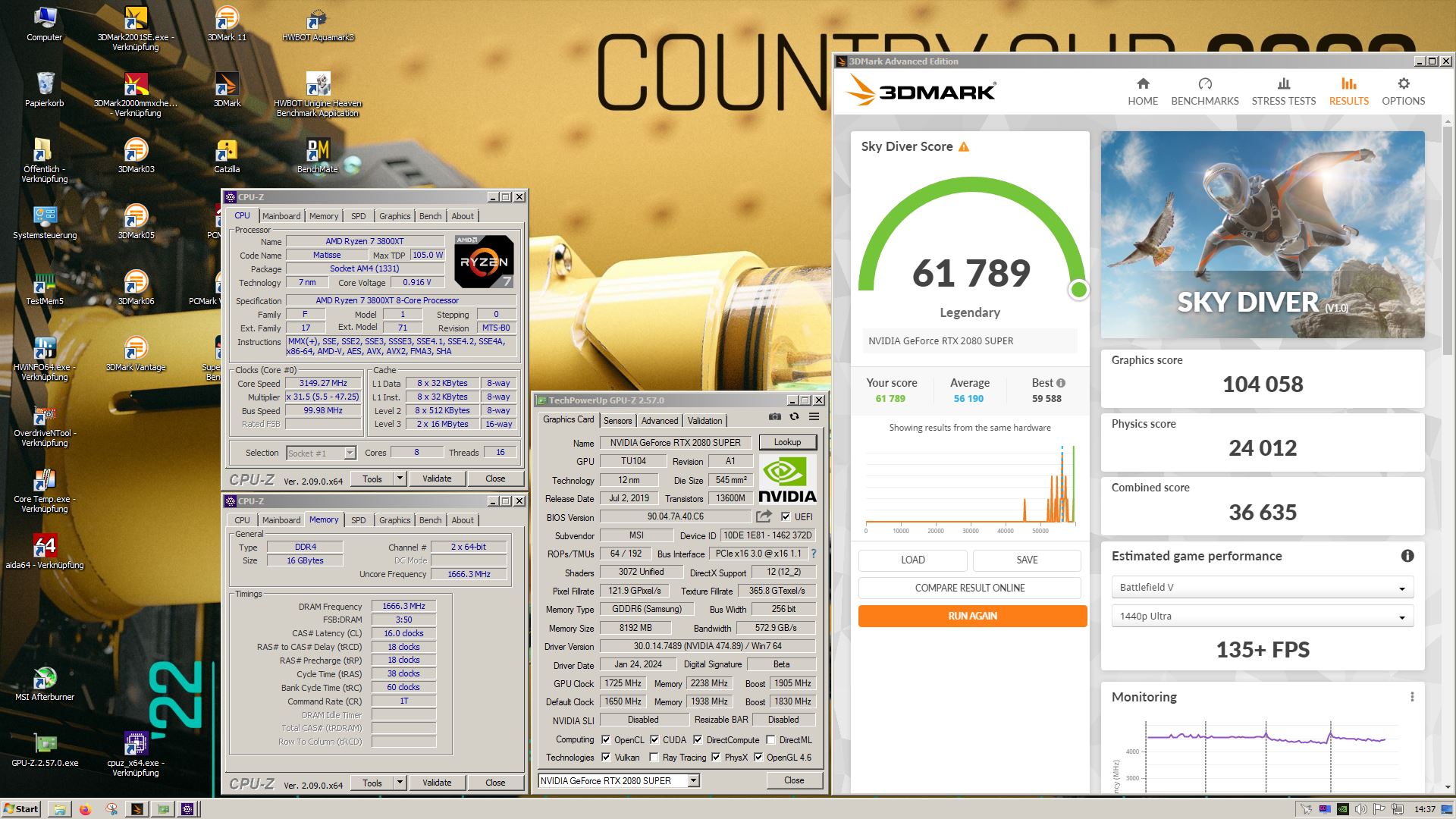Toggle the DirectCompute checkbox
Image resolution: width=1456 pixels, height=819 pixels.
click(698, 739)
